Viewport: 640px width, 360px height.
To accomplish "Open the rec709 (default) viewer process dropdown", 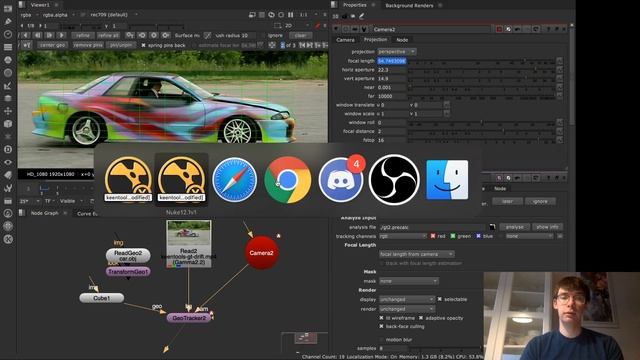I will click(x=113, y=15).
